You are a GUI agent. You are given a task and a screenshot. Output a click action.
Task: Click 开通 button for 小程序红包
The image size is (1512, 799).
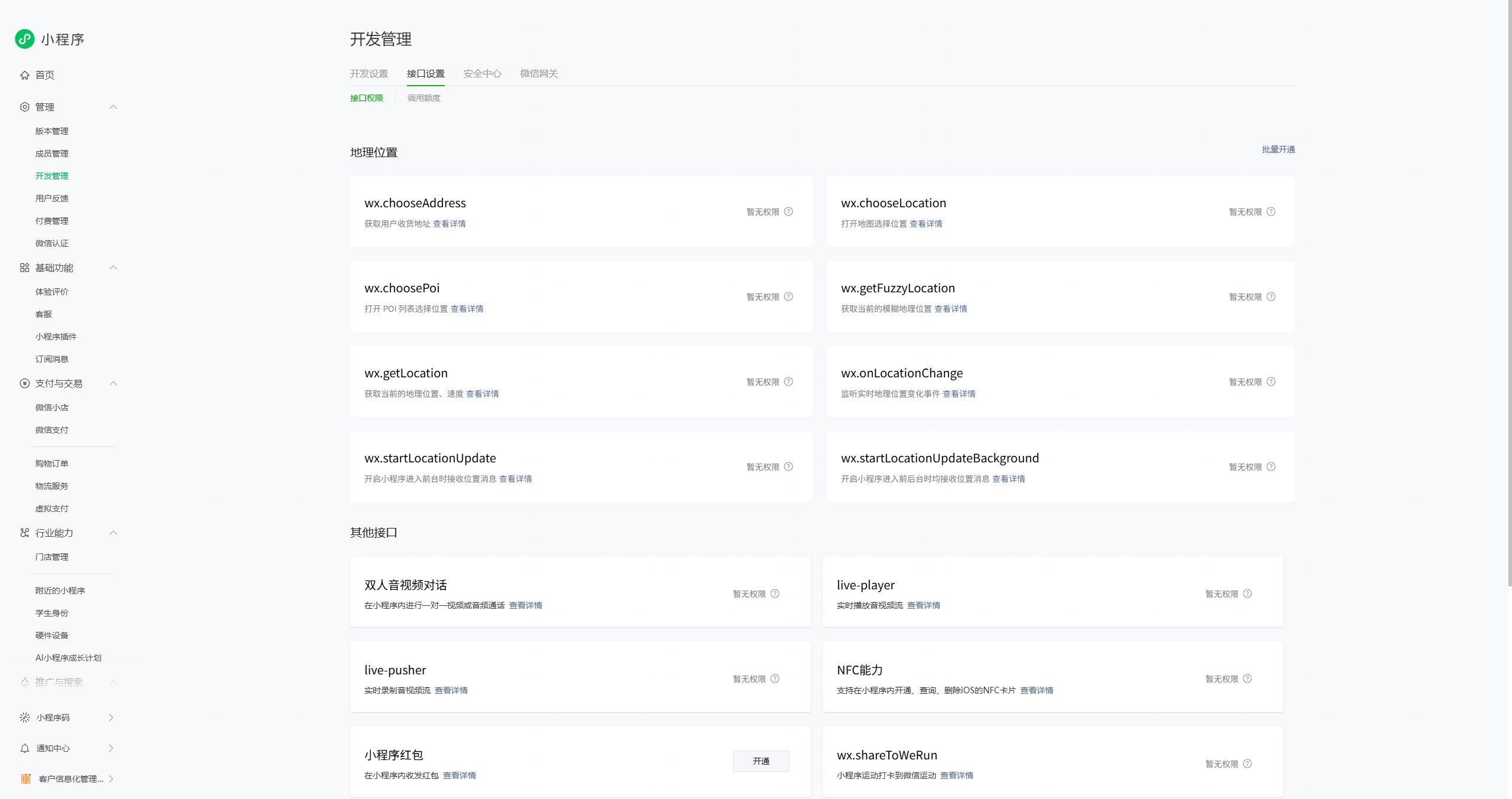click(761, 761)
